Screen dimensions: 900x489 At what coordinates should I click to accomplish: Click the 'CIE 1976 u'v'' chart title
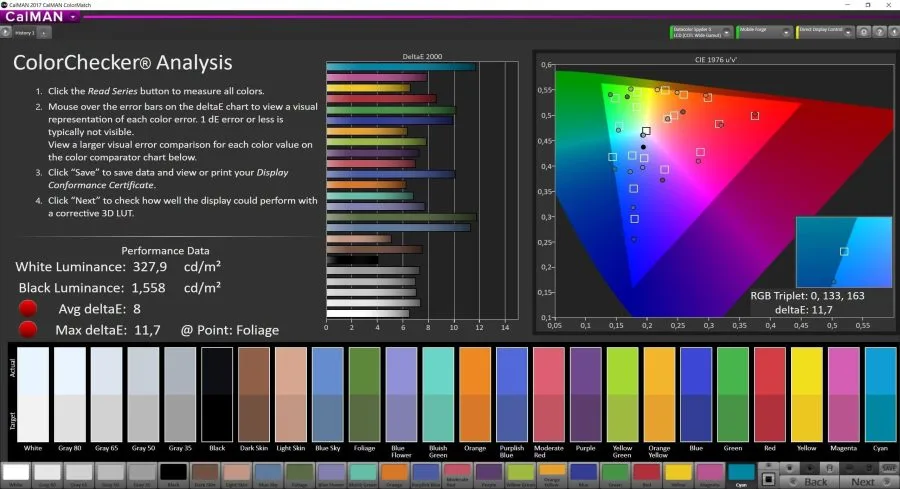tap(716, 60)
